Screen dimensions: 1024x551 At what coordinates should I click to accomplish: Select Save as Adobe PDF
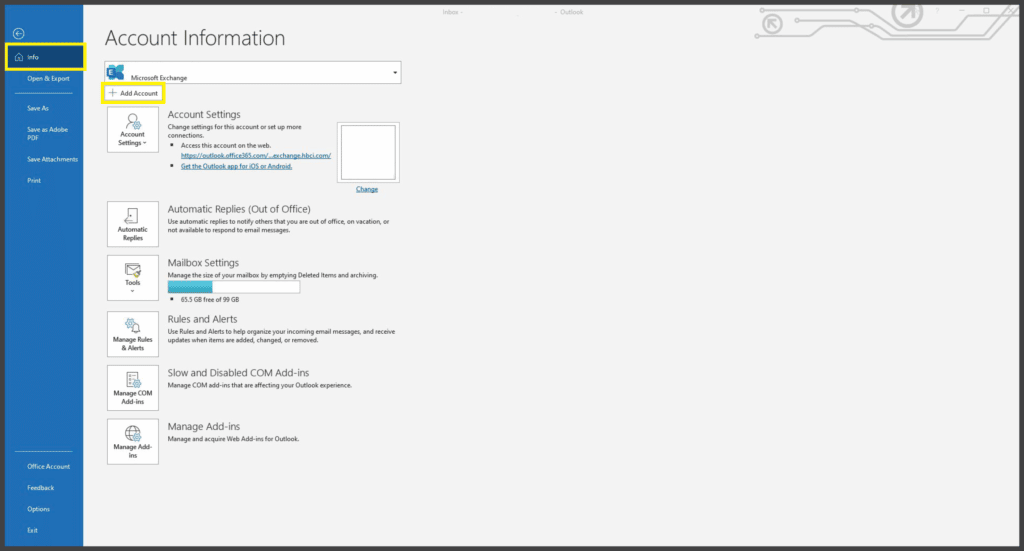(47, 133)
